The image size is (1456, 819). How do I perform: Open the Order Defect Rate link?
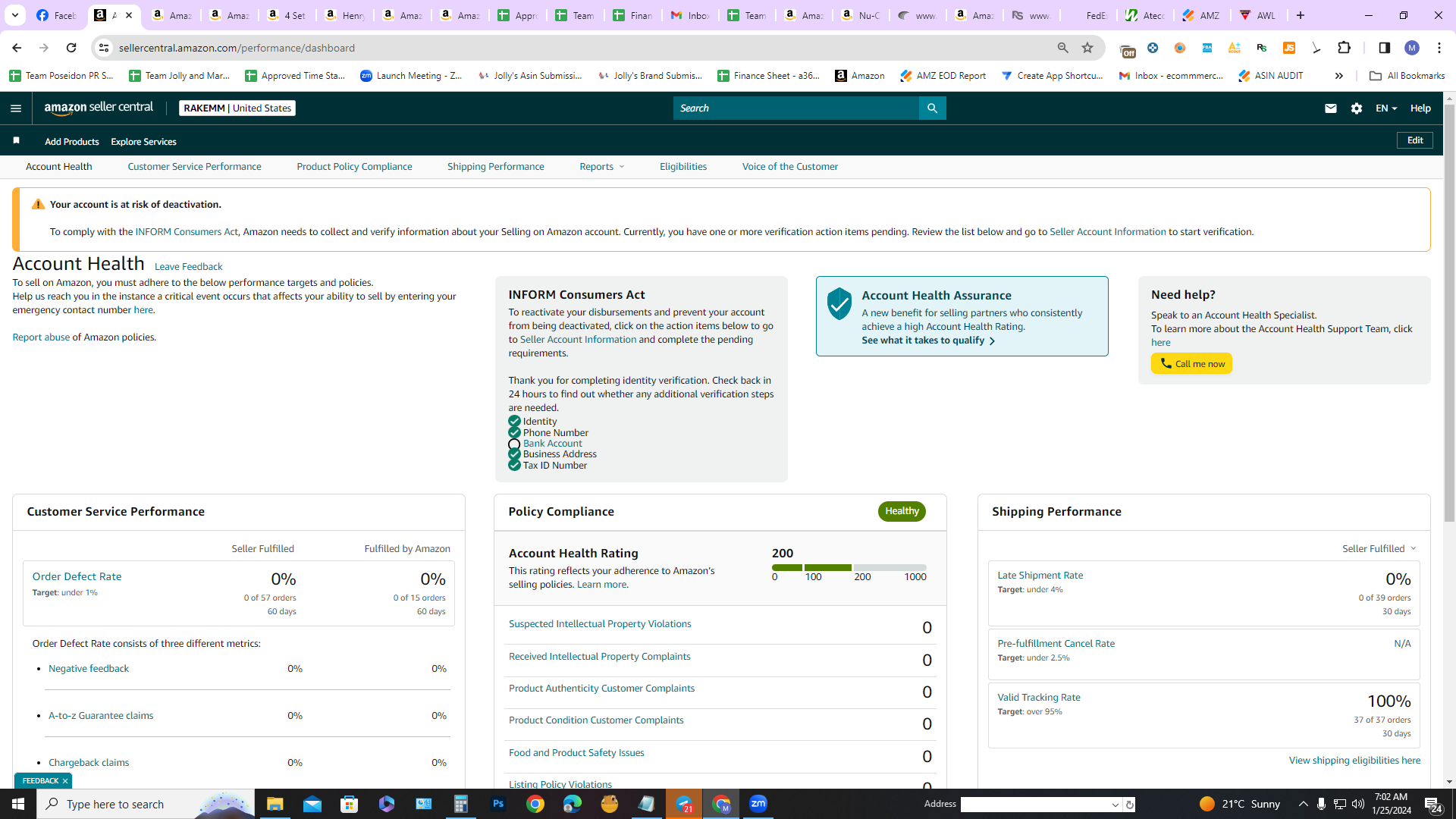[77, 577]
